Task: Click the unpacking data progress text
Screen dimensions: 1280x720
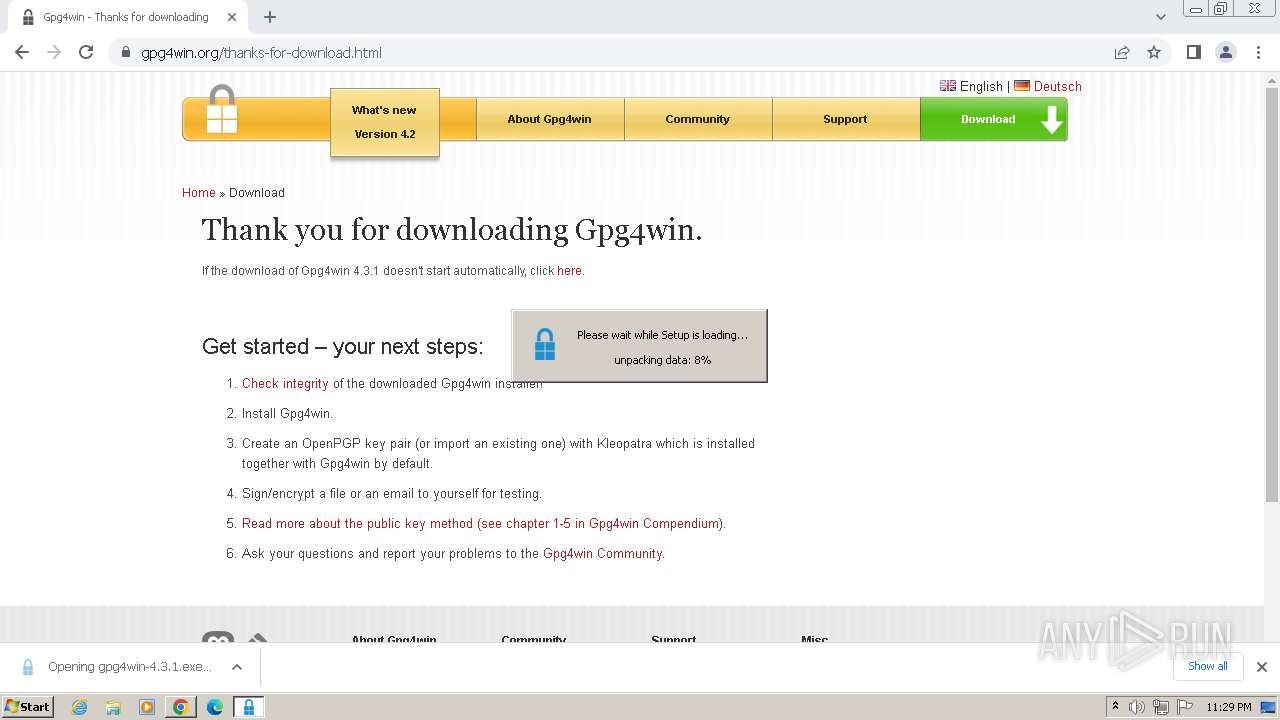Action: click(662, 360)
